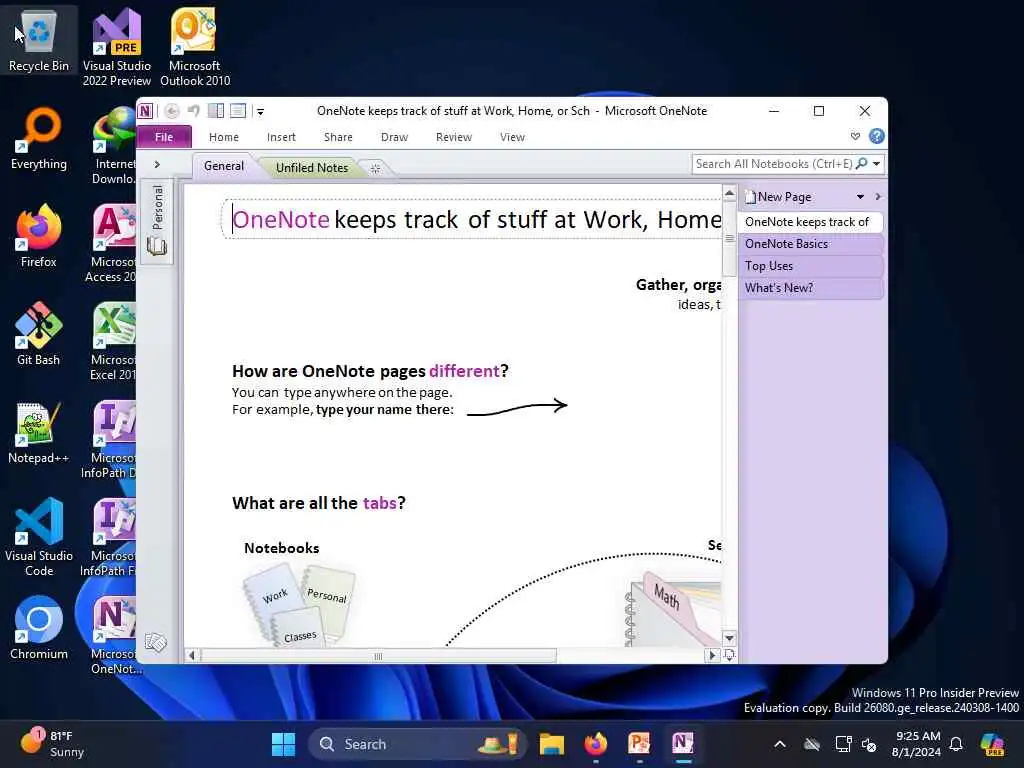Open Visual Studio Code desktop shortcut

click(x=39, y=537)
